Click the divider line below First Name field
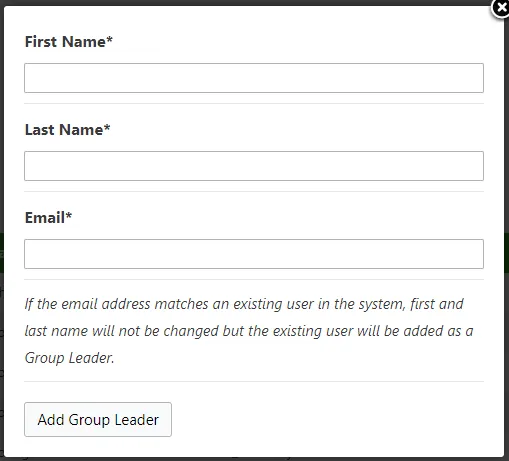Viewport: 509px width, 461px height. [254, 103]
